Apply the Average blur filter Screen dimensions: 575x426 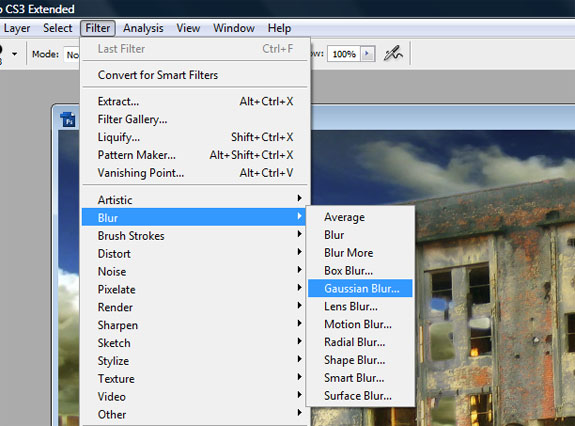[360, 217]
